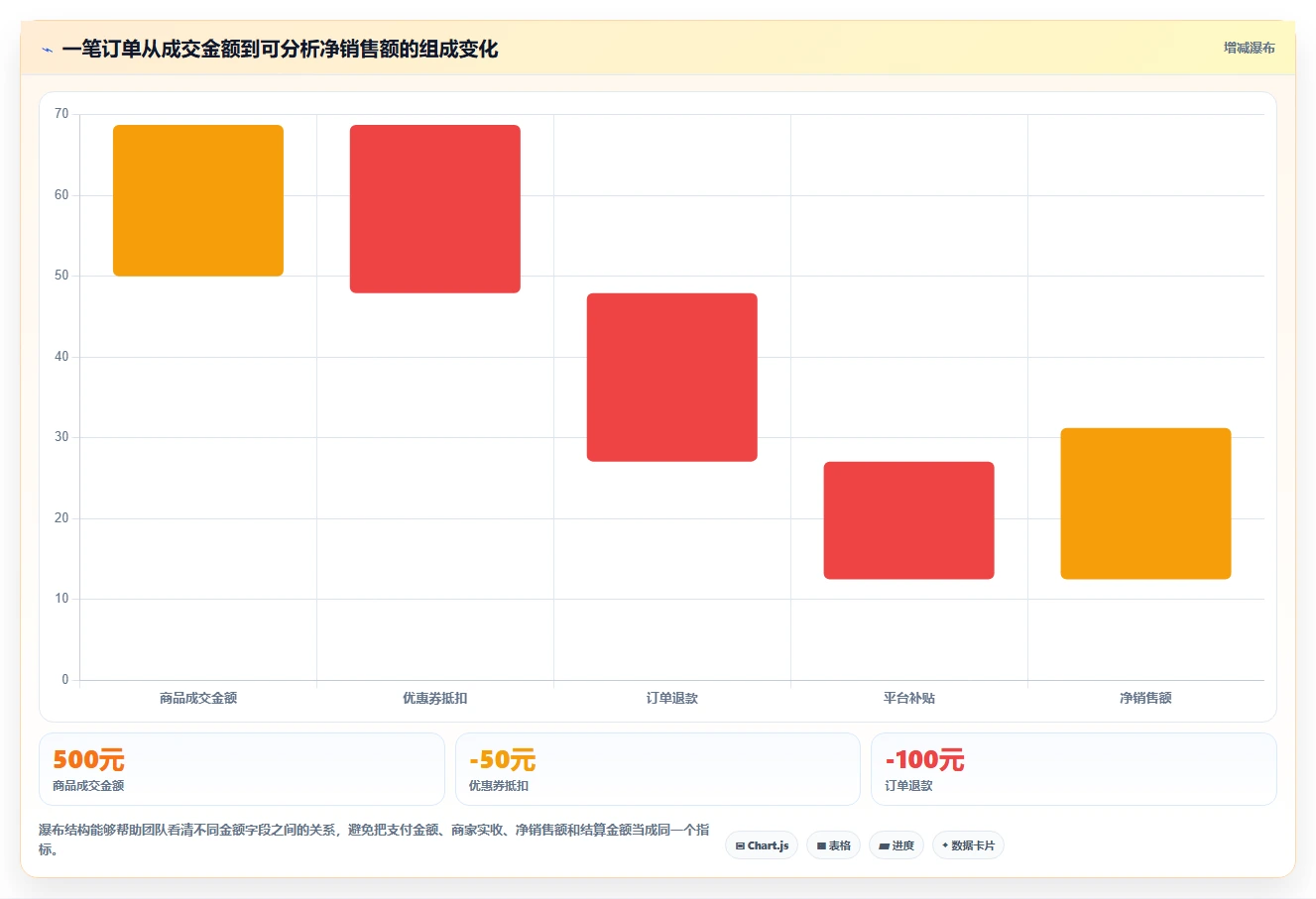
Task: Click the 净销售额 x-axis label
Action: (1146, 698)
